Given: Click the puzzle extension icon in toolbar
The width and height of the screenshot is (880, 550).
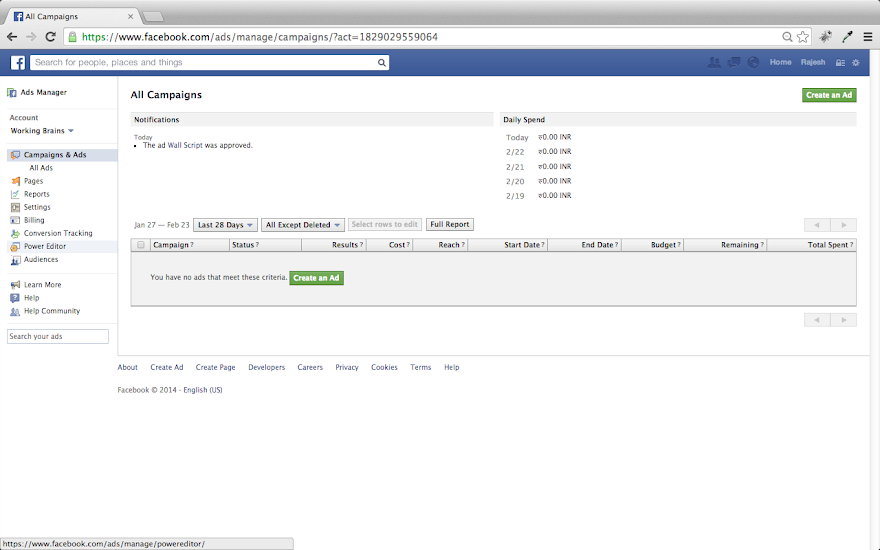Looking at the screenshot, I should (825, 37).
